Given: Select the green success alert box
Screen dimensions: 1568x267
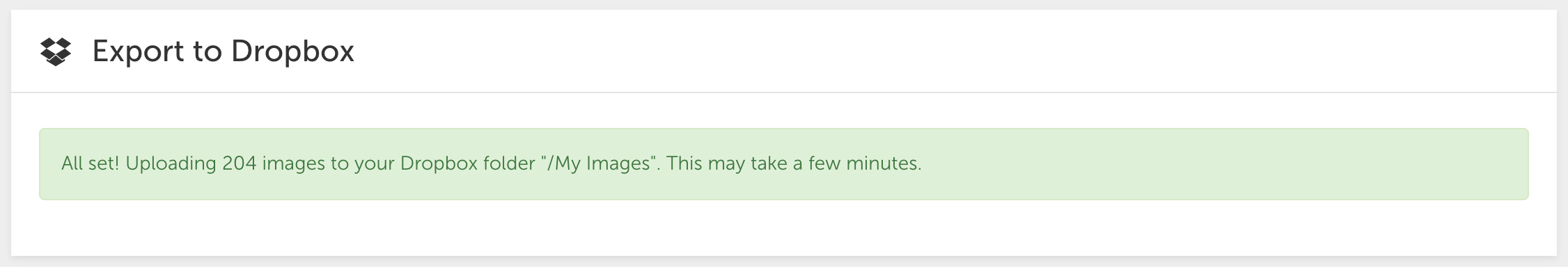Looking at the screenshot, I should [x=784, y=164].
